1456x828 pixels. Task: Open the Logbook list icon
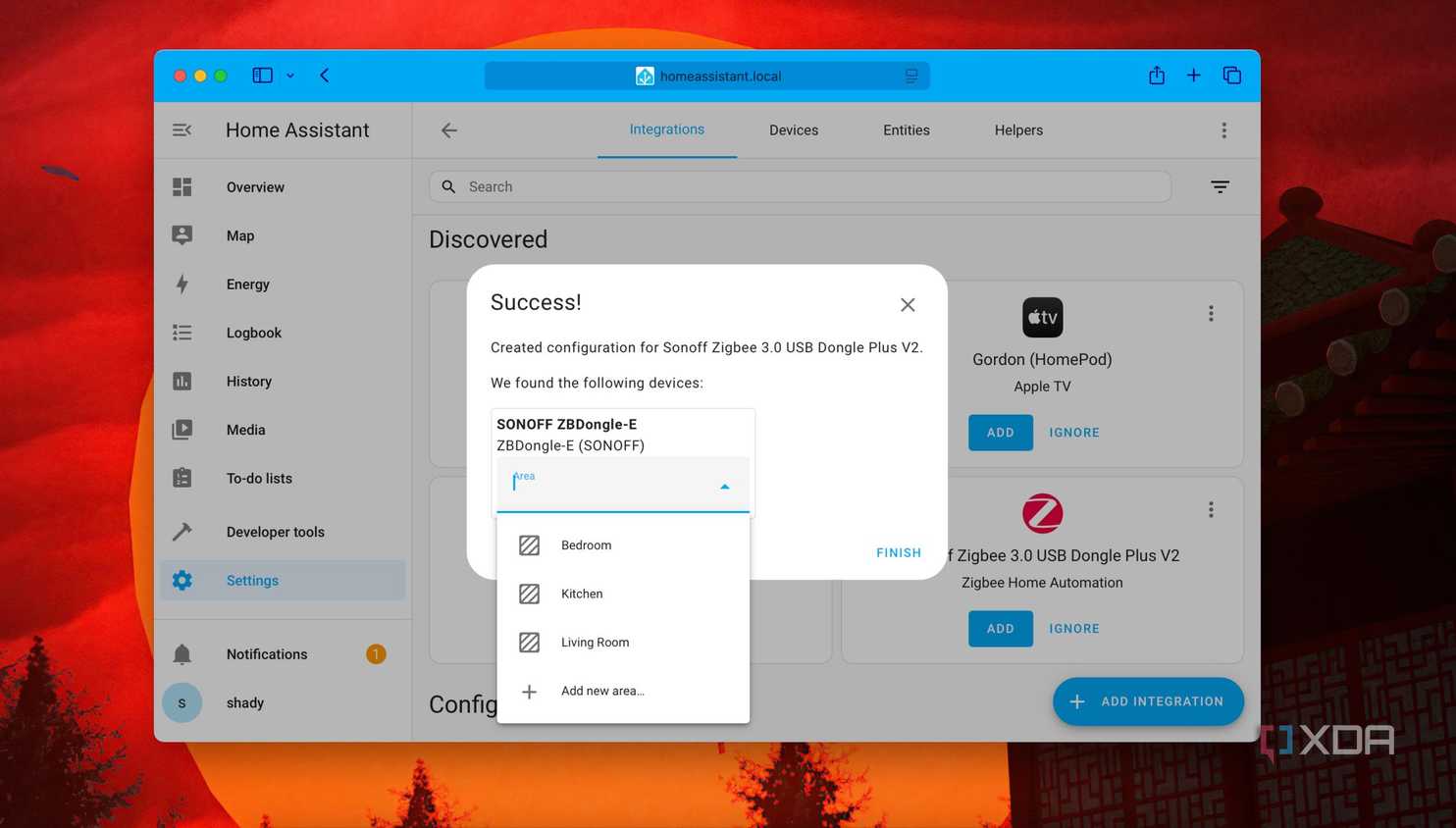pyautogui.click(x=182, y=333)
